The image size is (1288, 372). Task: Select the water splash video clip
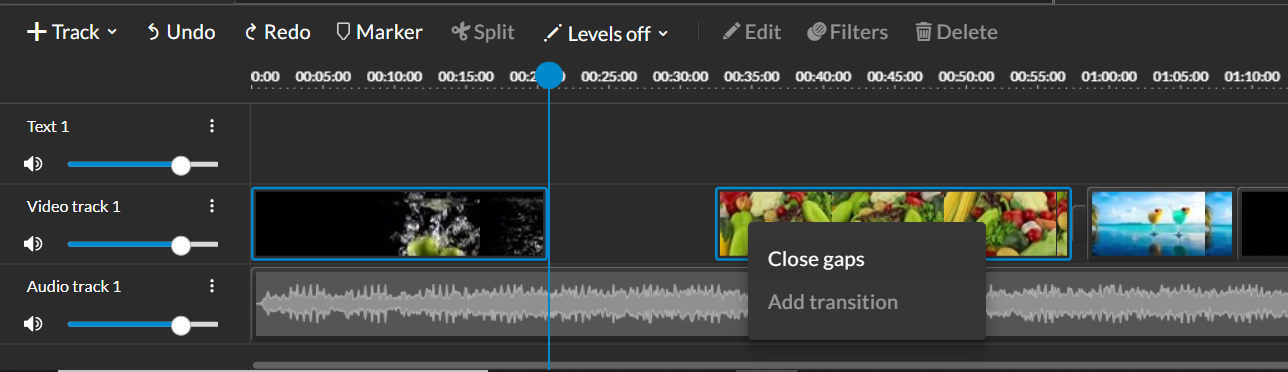399,224
